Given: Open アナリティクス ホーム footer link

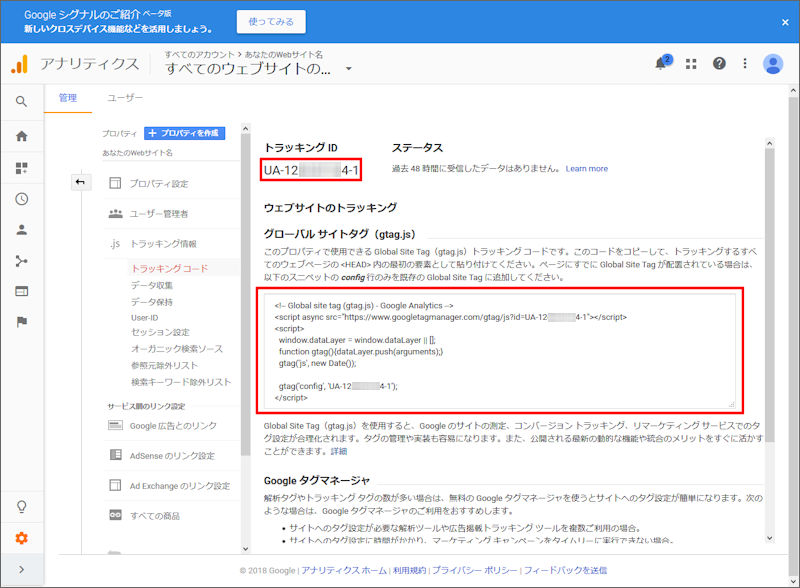Looking at the screenshot, I should coord(344,570).
